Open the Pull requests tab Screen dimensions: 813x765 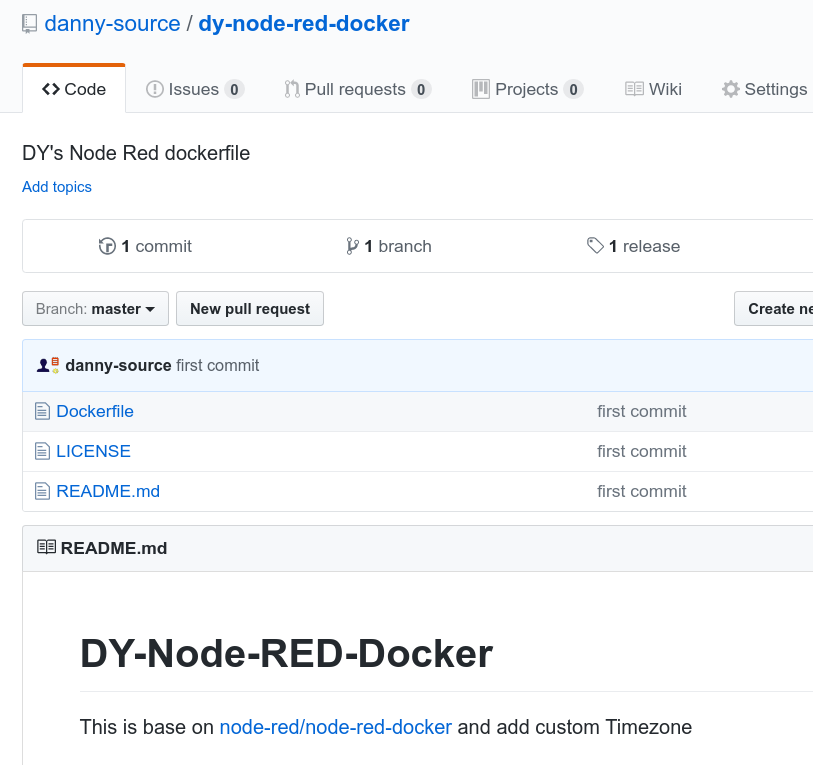(357, 89)
